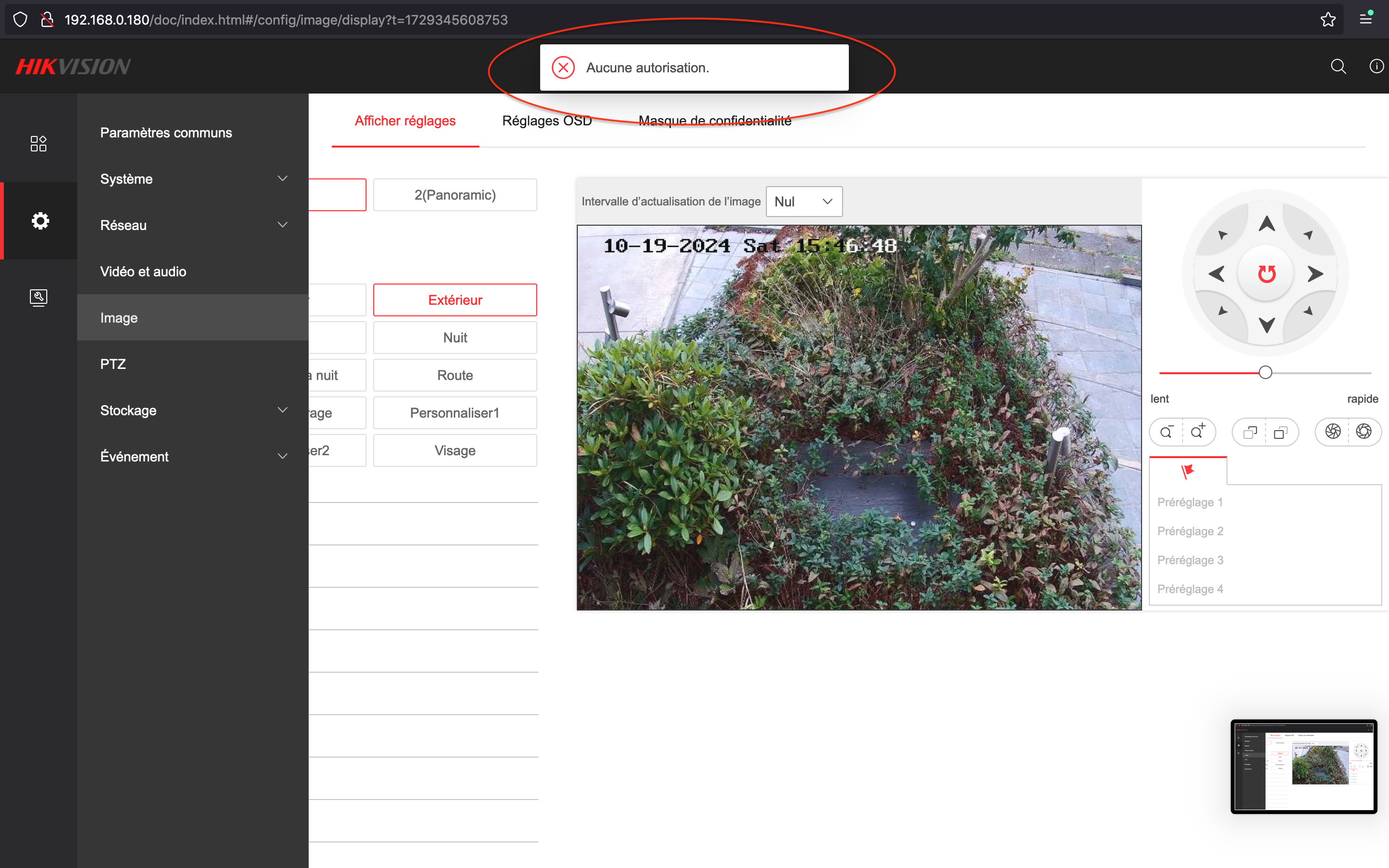Click the zoom out magnifier icon
Viewport: 1389px width, 868px height.
[1166, 432]
